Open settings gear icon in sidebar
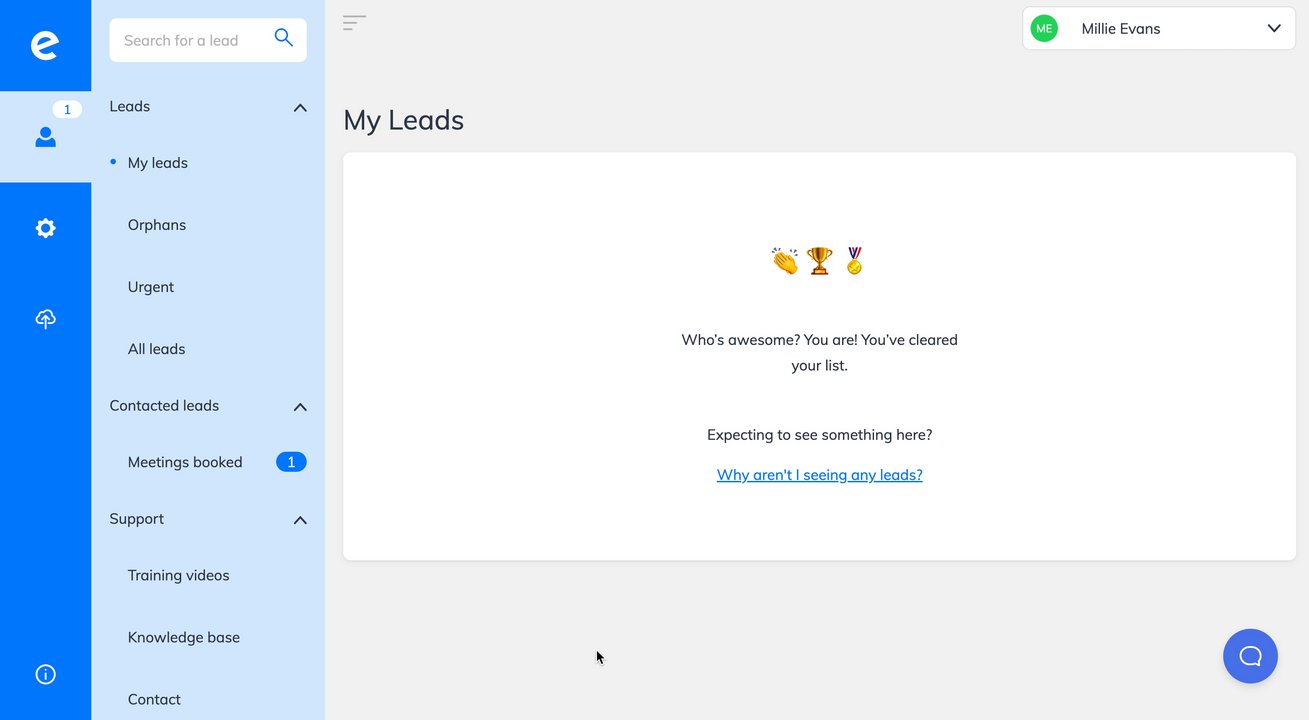The height and width of the screenshot is (720, 1309). [45, 228]
